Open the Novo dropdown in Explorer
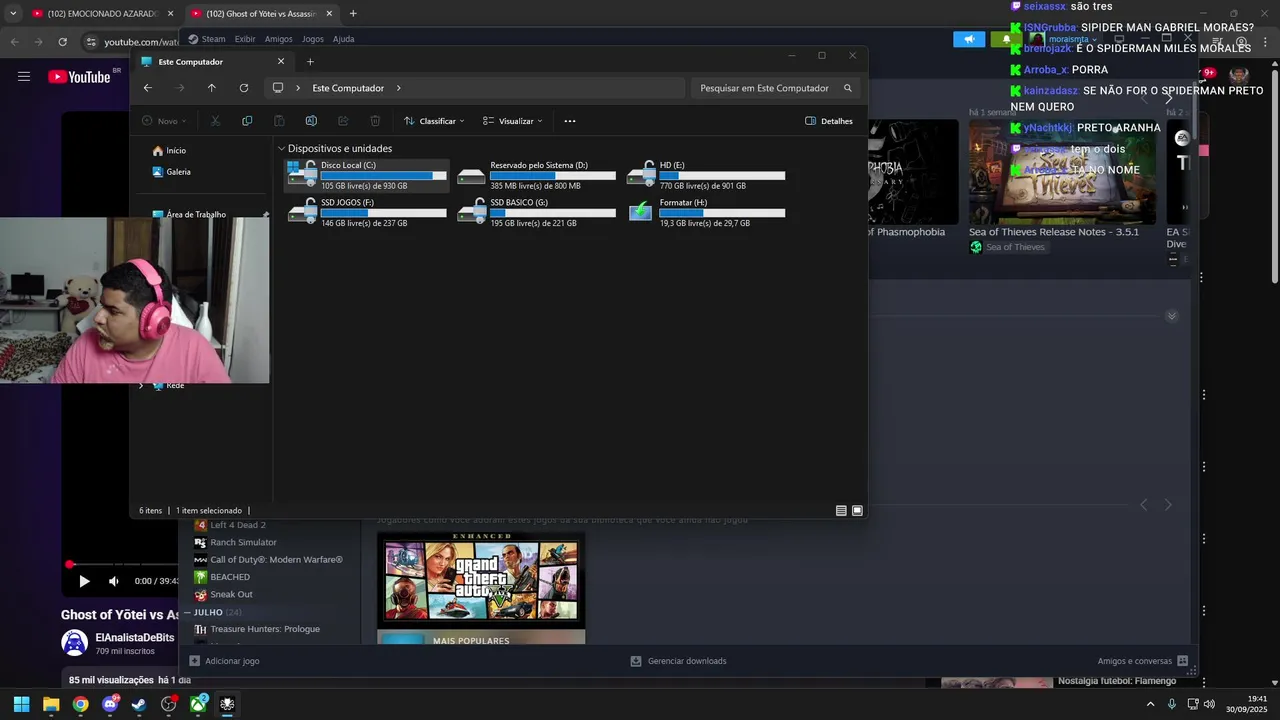The height and width of the screenshot is (720, 1280). coord(164,121)
